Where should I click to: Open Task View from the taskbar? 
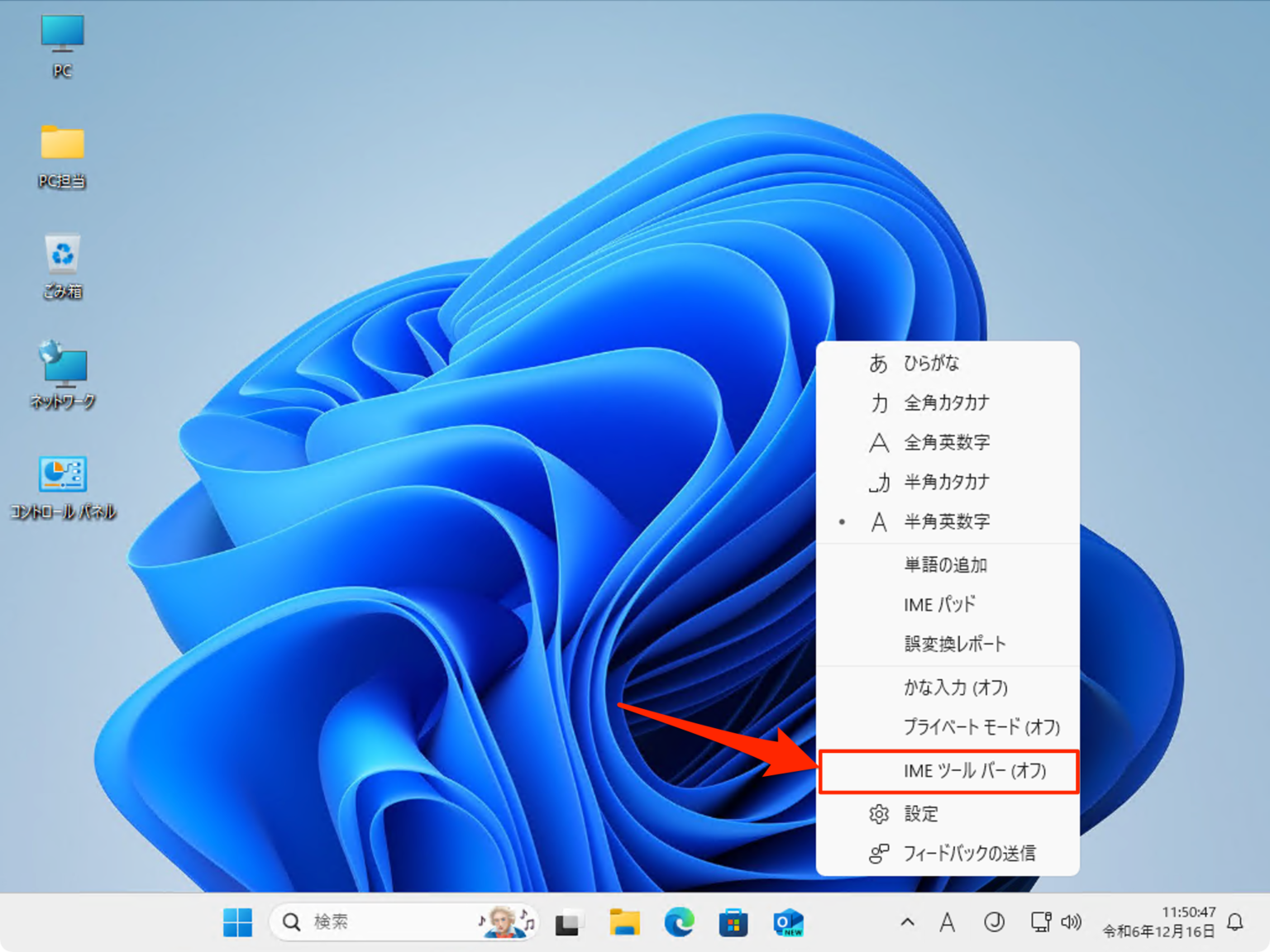(569, 922)
